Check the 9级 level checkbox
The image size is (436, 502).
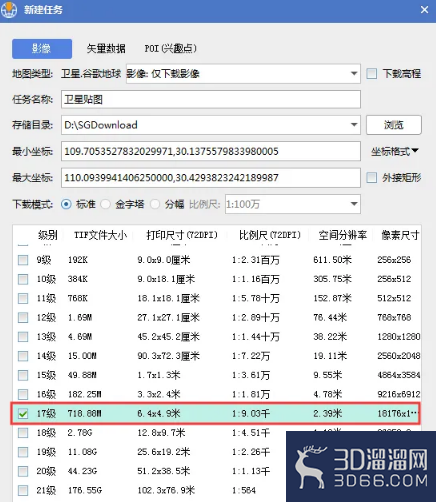[23, 260]
